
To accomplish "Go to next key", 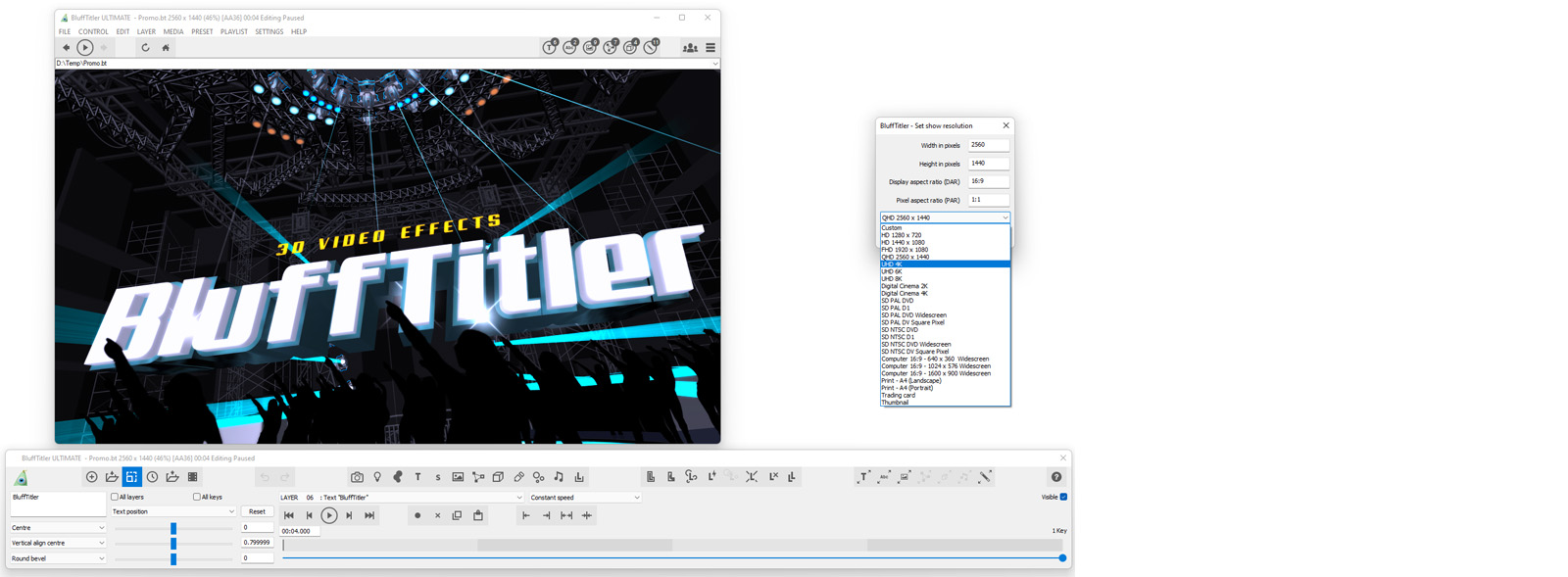I will (350, 515).
